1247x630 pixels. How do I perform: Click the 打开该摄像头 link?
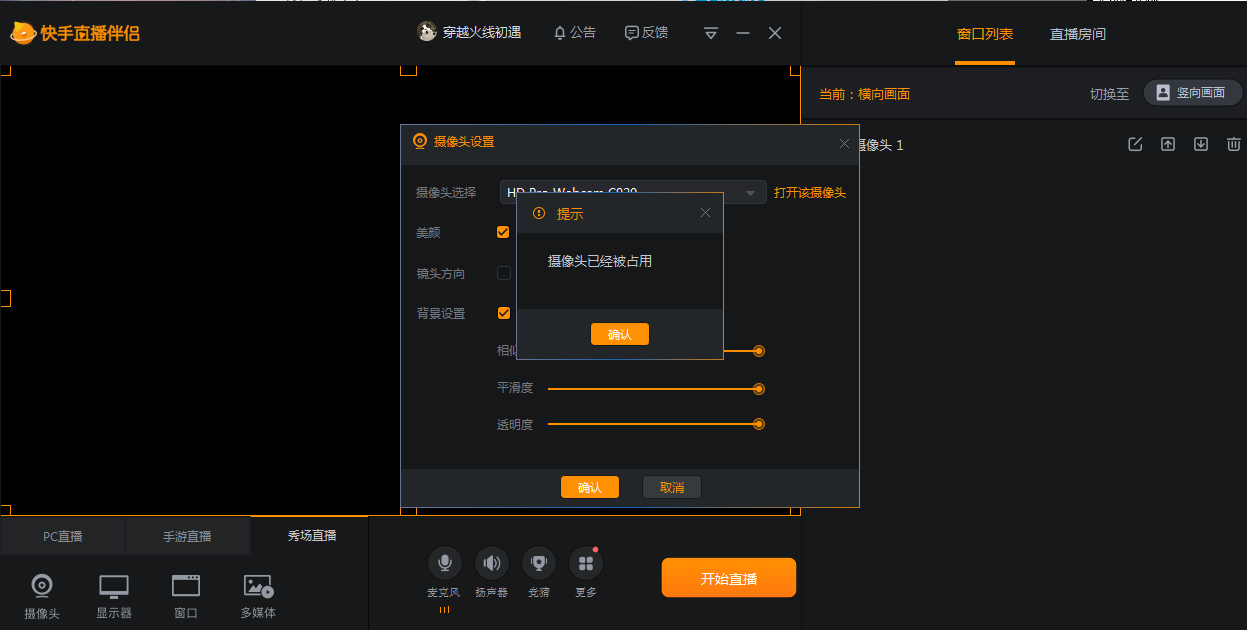tap(810, 193)
